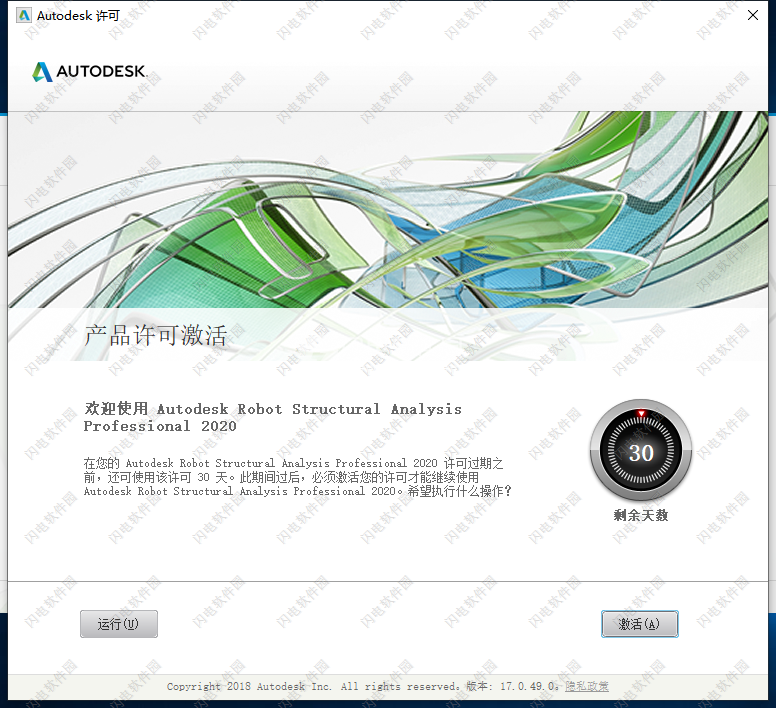776x708 pixels.
Task: Click the 产品许可激活 heading text
Action: coord(156,335)
